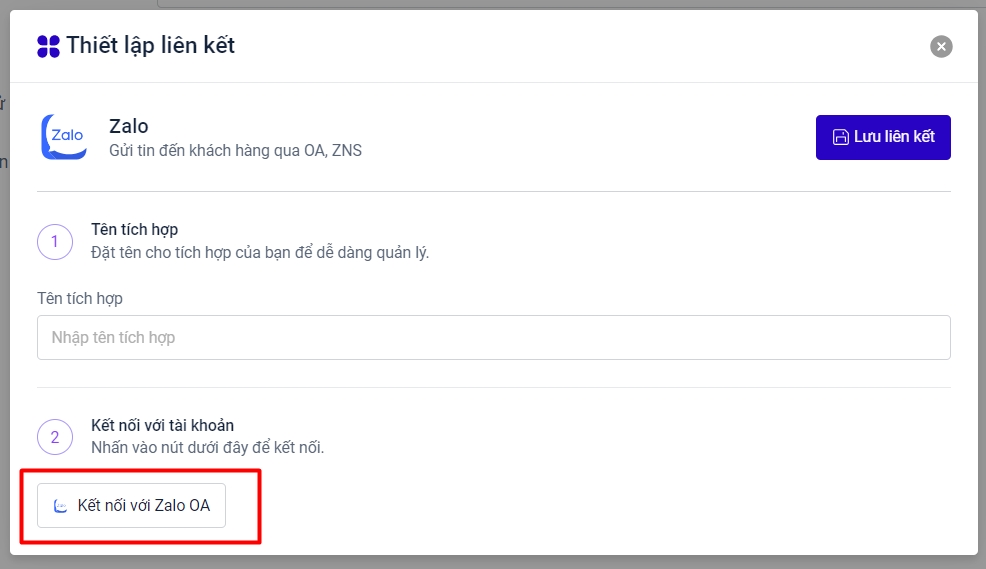Click the Zalo heading name

click(x=128, y=126)
